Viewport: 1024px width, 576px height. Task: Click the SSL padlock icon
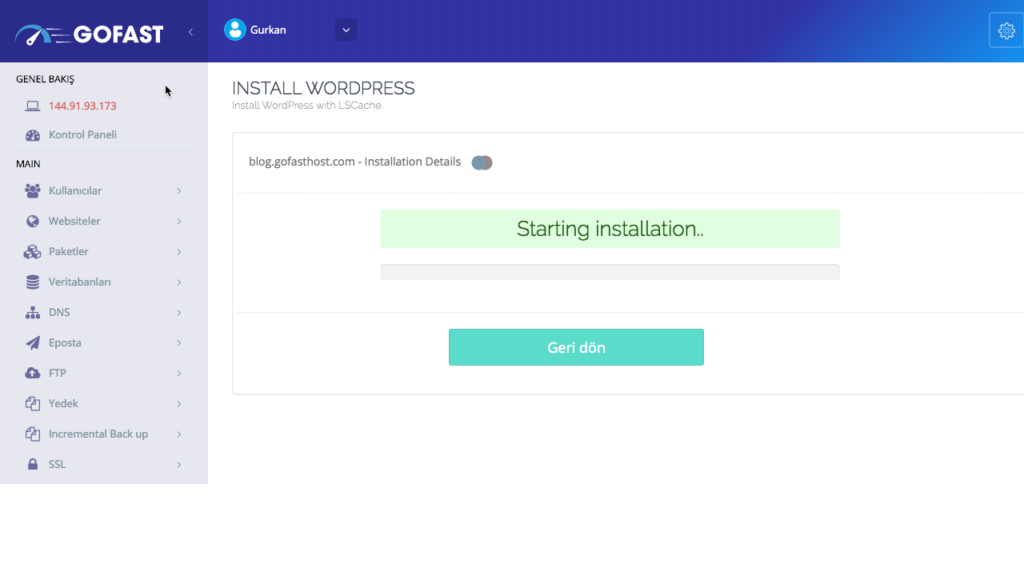pos(32,465)
